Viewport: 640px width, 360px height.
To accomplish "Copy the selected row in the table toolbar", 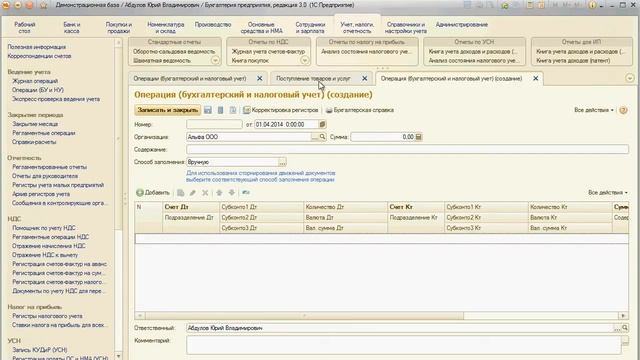I will pyautogui.click(x=181, y=193).
